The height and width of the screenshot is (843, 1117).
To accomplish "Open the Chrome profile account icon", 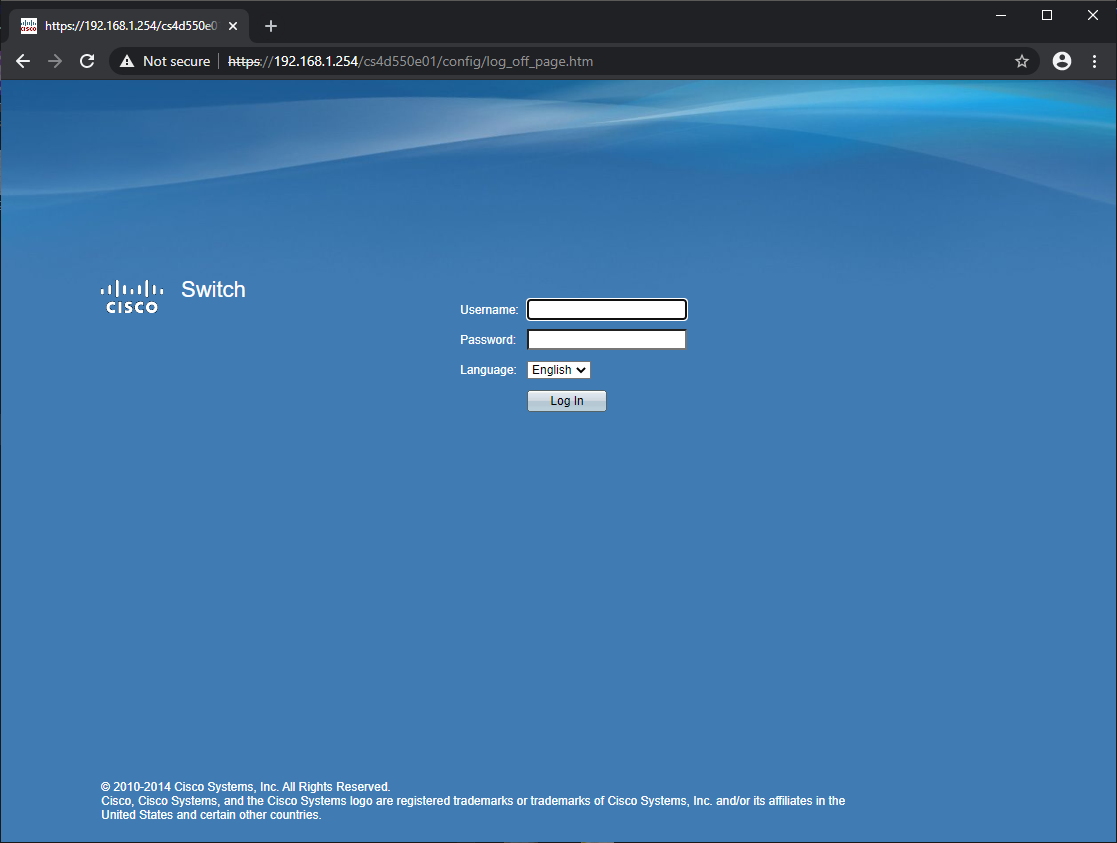I will (1062, 61).
